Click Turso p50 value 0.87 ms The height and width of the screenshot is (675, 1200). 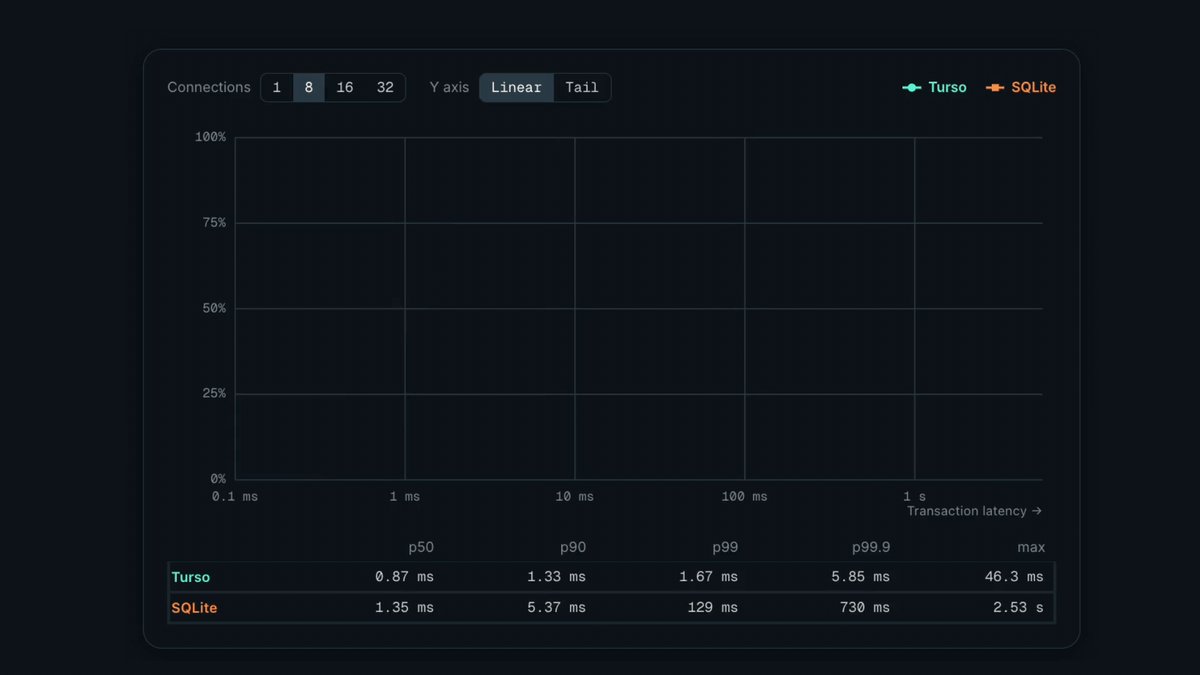[x=405, y=577]
